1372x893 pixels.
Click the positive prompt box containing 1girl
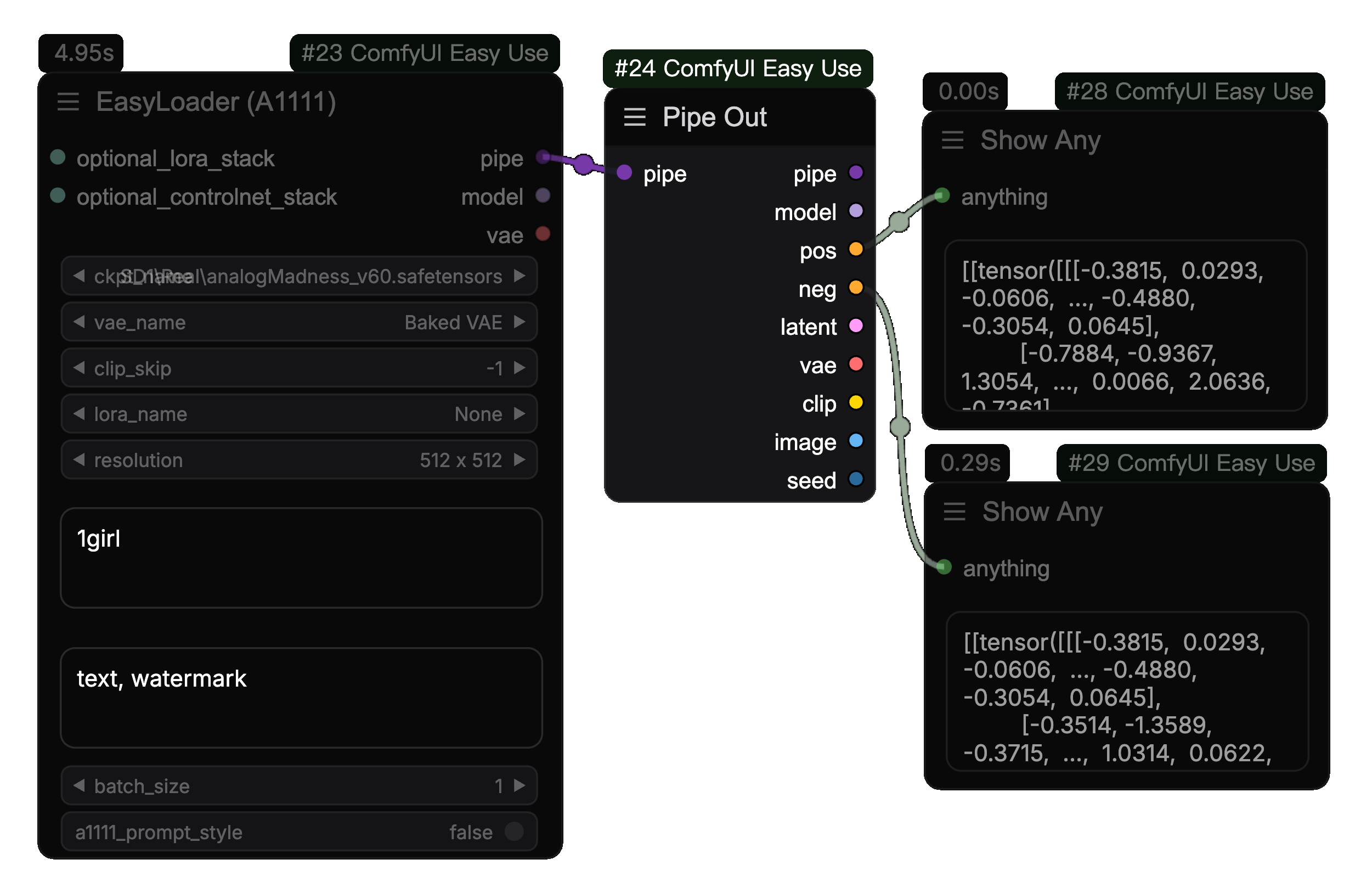(301, 558)
